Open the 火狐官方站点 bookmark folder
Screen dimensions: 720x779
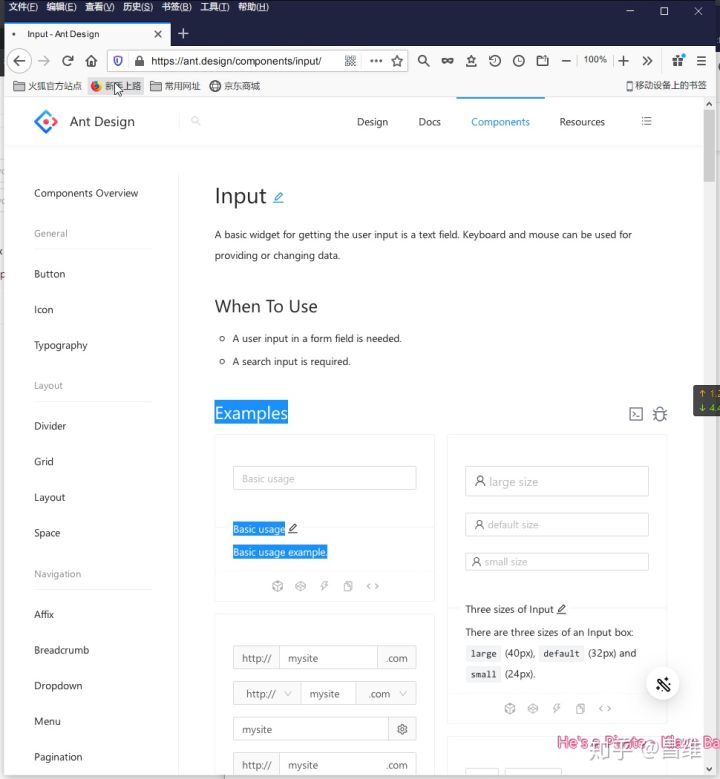(47, 86)
